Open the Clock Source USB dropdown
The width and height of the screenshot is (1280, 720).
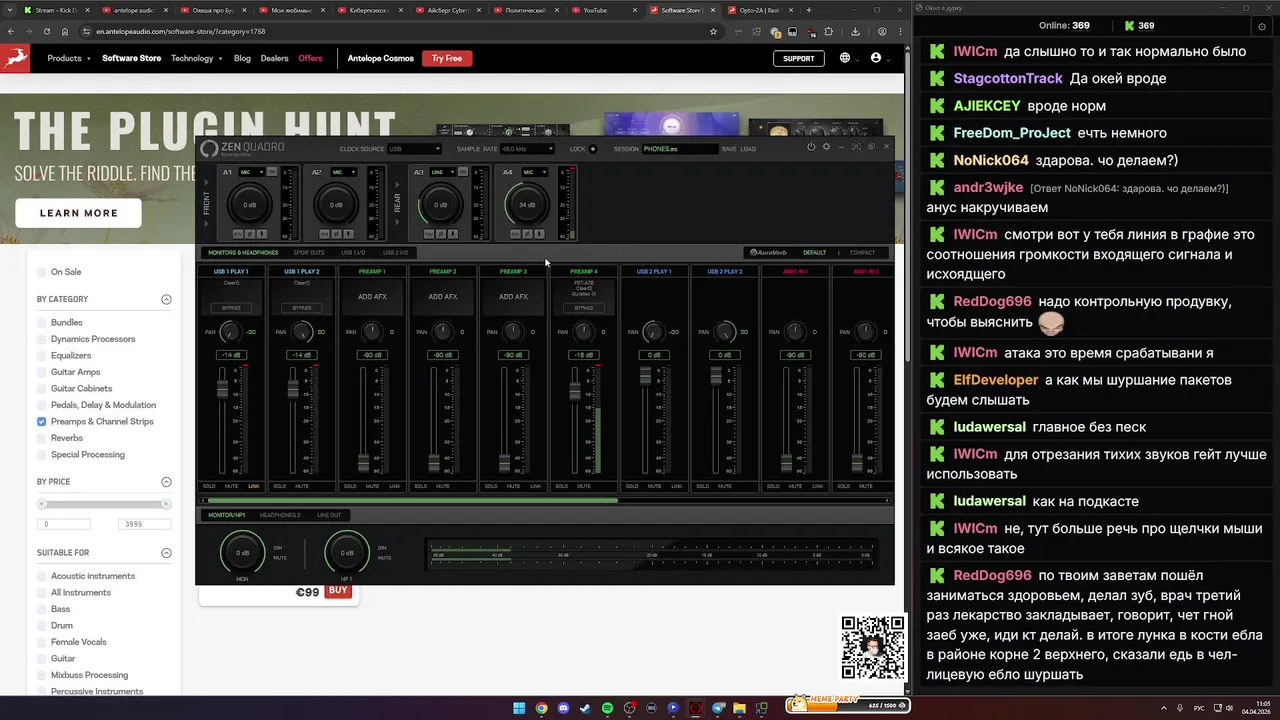click(414, 149)
